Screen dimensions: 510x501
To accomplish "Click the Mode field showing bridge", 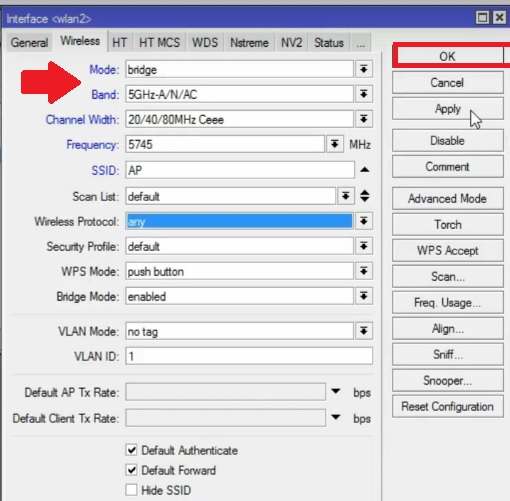I will [239, 69].
